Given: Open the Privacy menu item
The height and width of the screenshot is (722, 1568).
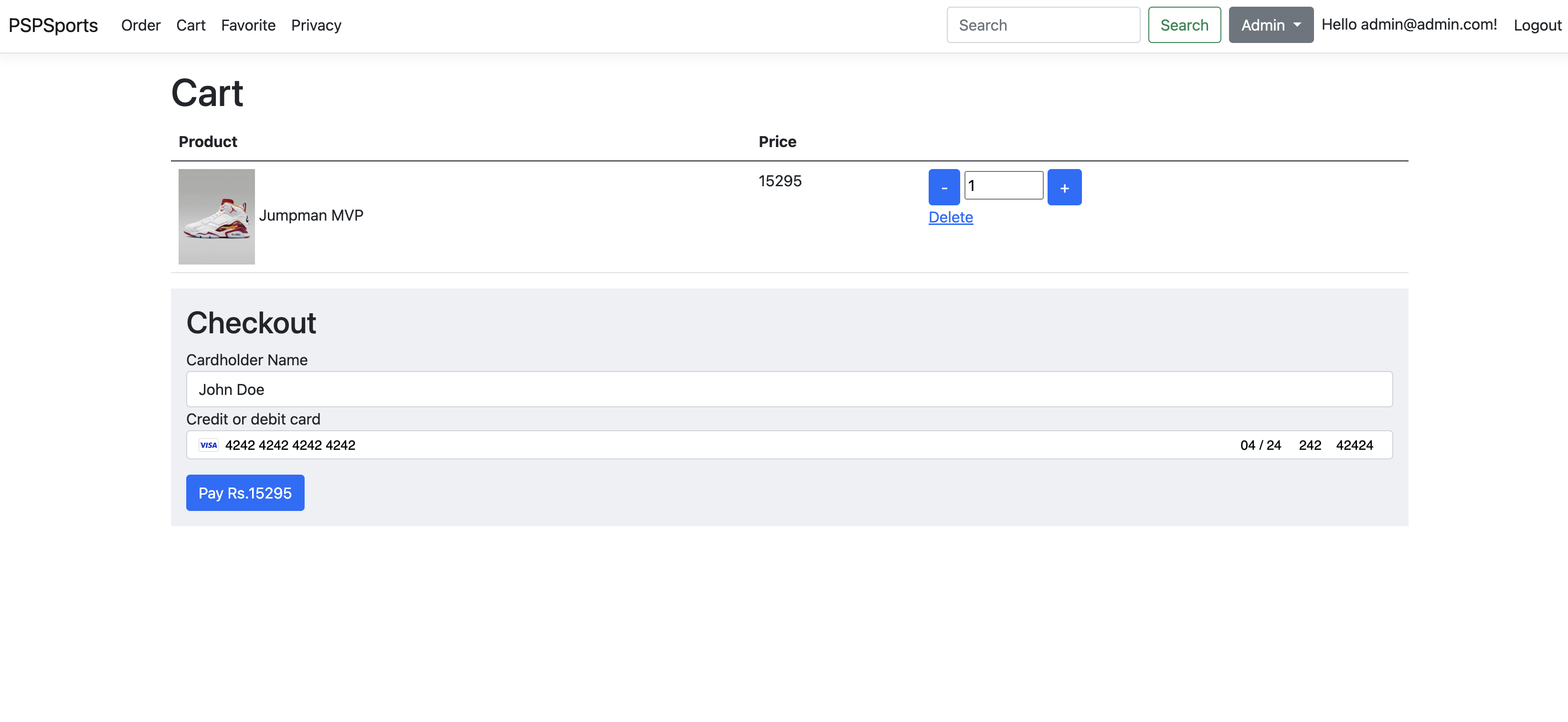Looking at the screenshot, I should pyautogui.click(x=316, y=25).
